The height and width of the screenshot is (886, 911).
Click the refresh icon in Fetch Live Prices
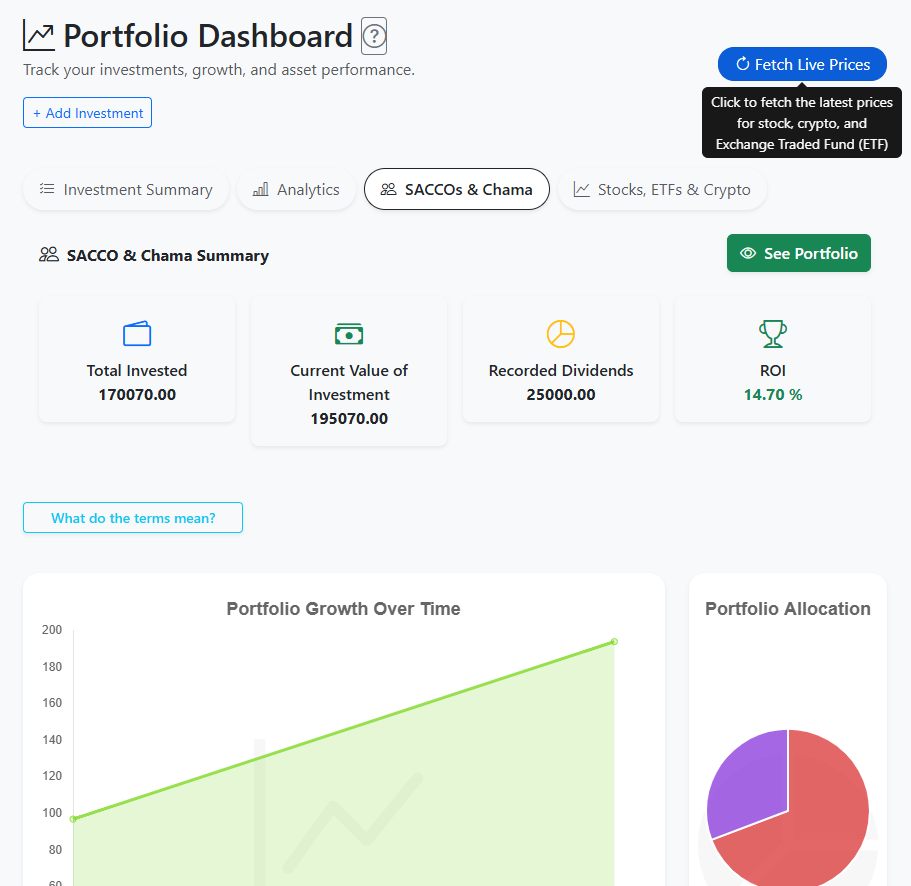(x=742, y=64)
